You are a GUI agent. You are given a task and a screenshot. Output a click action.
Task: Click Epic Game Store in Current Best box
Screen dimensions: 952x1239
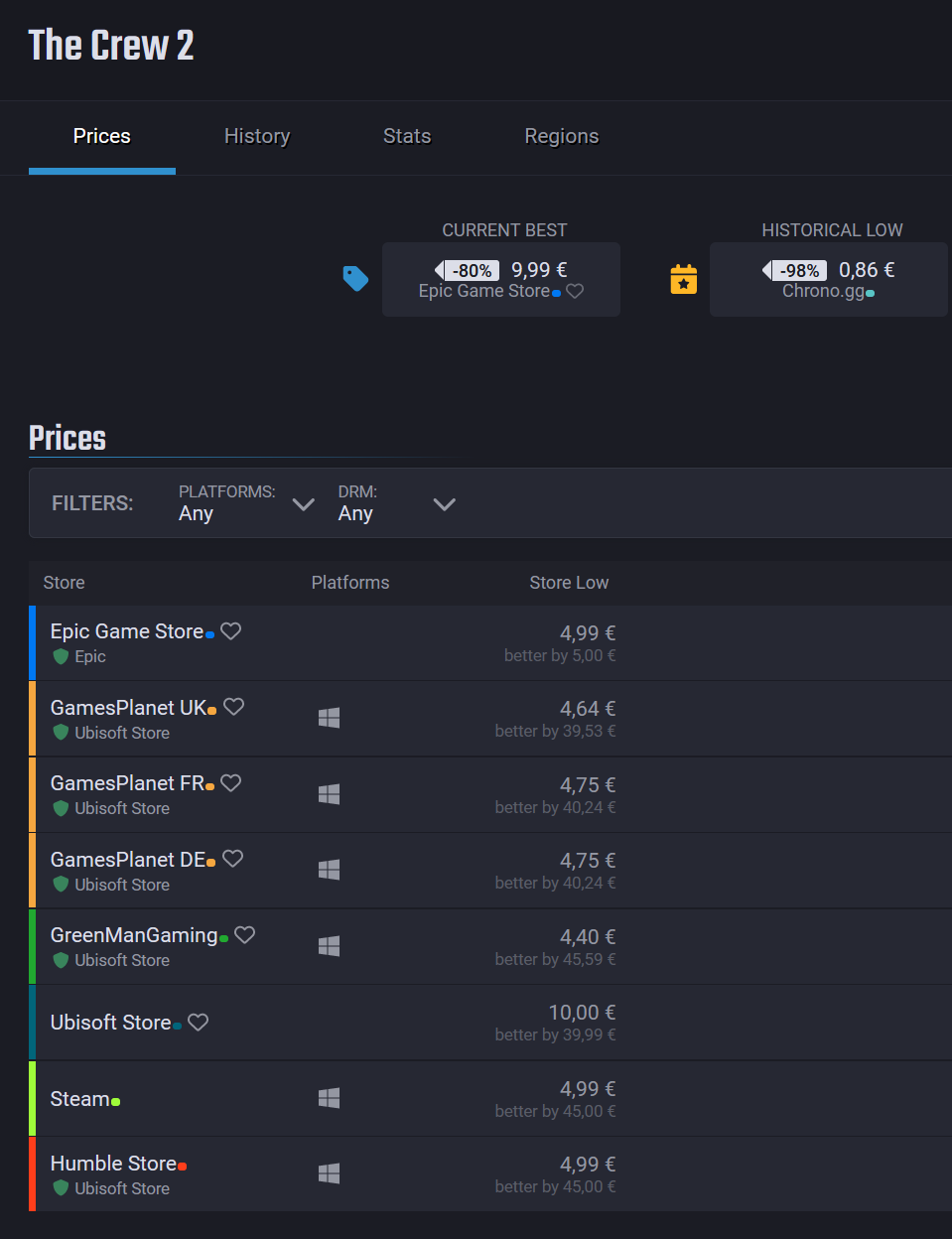pos(484,291)
